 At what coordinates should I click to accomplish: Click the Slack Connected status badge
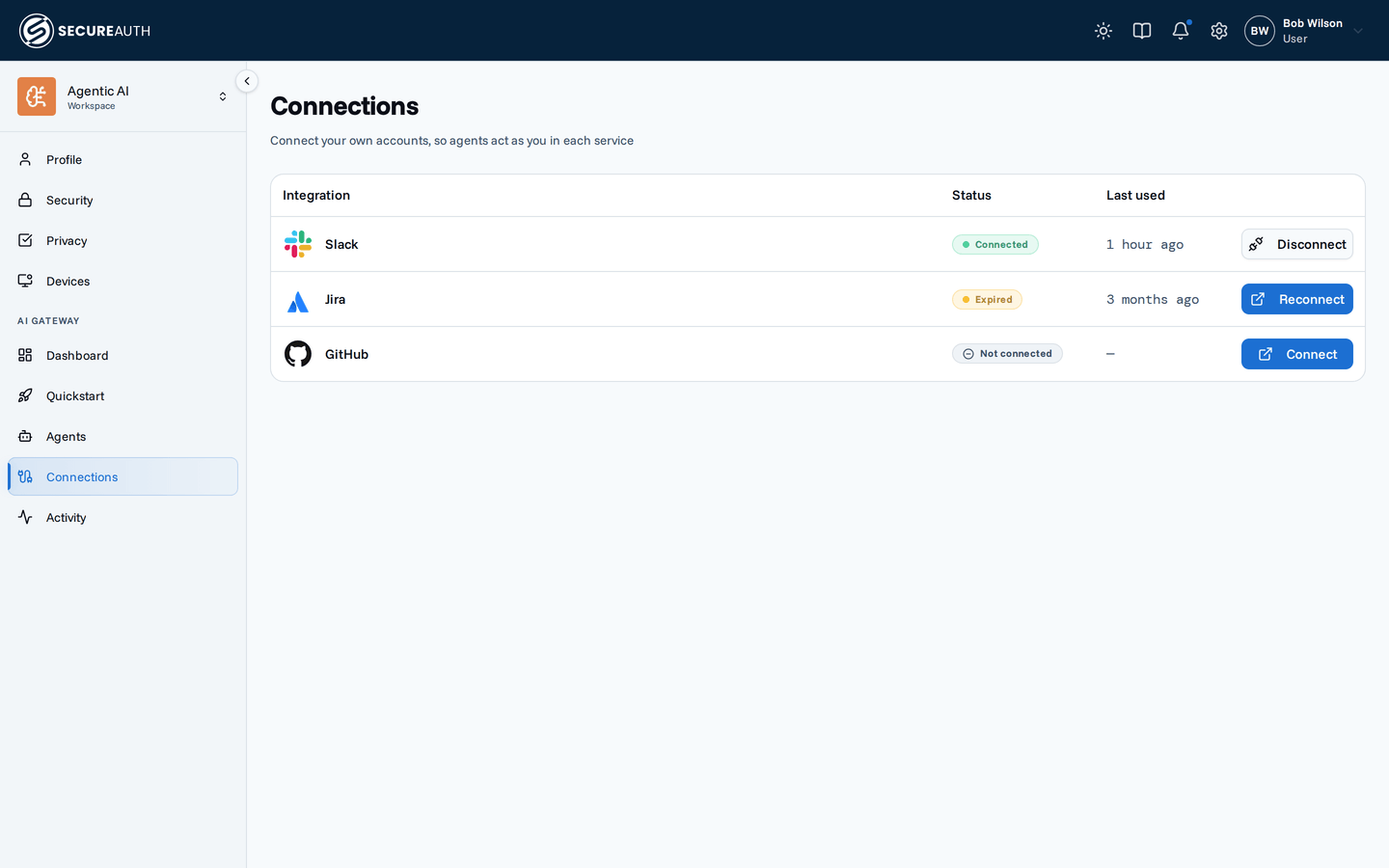pyautogui.click(x=995, y=244)
